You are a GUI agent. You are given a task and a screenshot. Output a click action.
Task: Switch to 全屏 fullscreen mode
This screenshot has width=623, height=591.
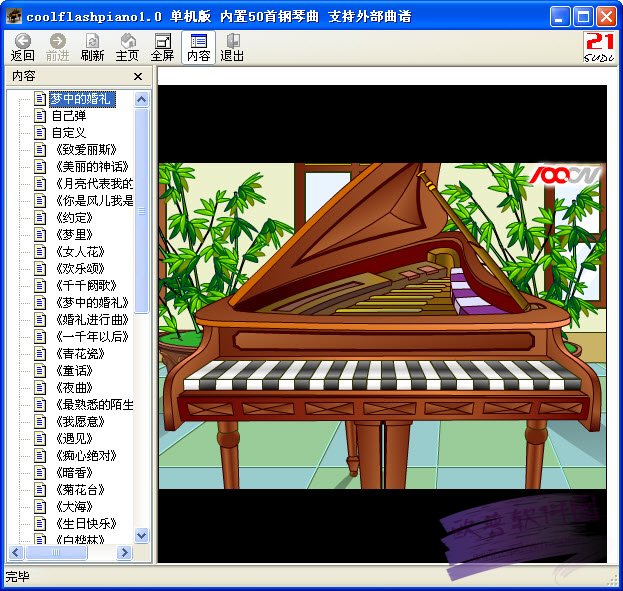(x=163, y=47)
